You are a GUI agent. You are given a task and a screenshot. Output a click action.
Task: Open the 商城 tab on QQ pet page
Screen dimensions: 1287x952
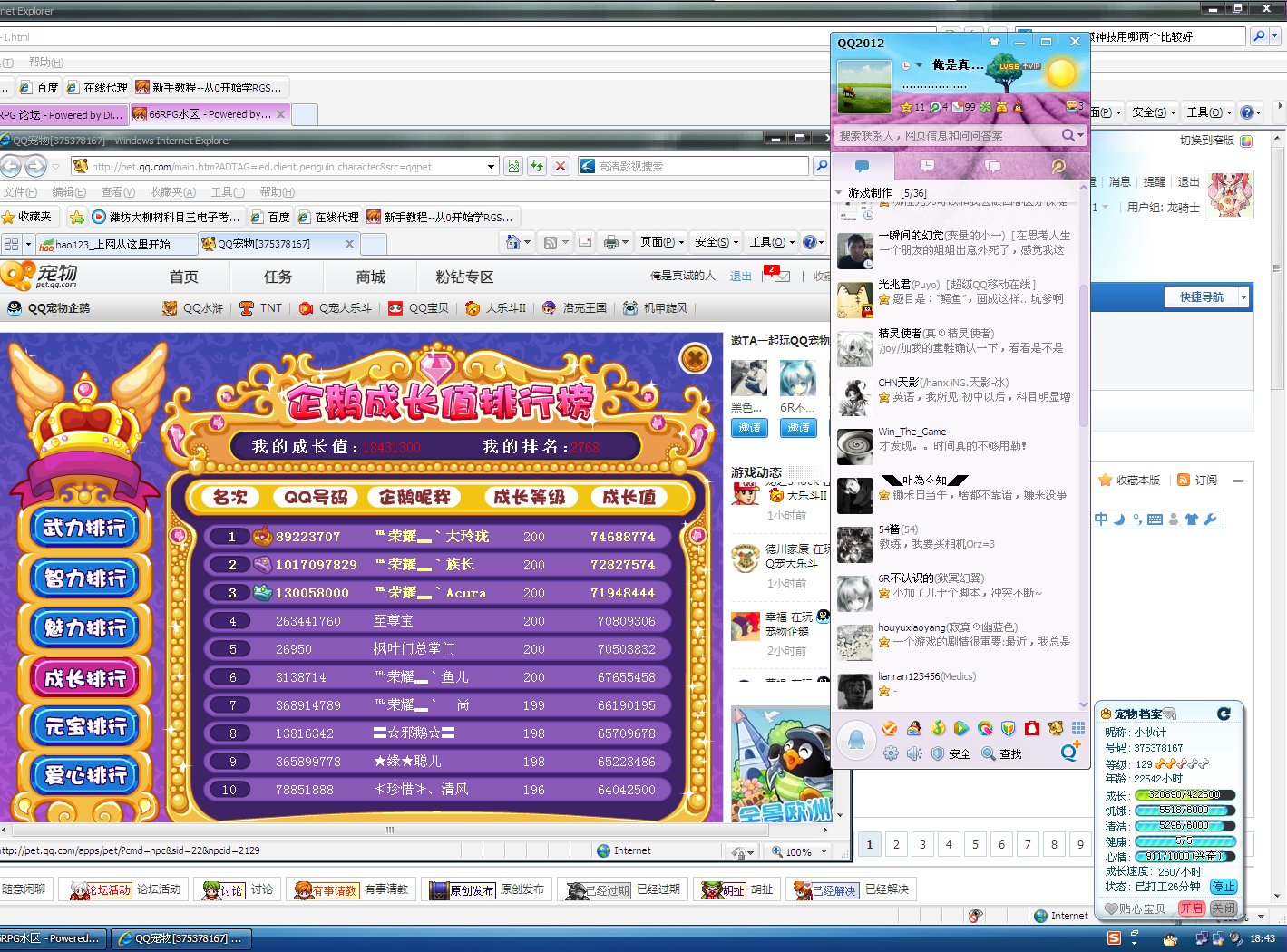(370, 277)
